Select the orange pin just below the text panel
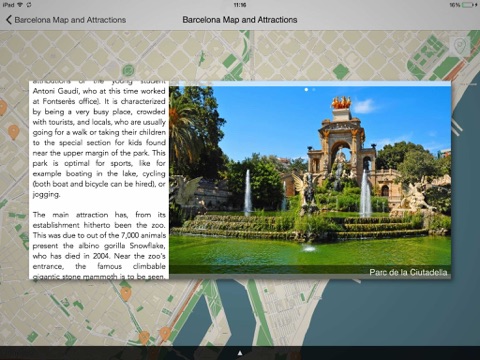Screen dimensions: 480x360 (x=126, y=293)
